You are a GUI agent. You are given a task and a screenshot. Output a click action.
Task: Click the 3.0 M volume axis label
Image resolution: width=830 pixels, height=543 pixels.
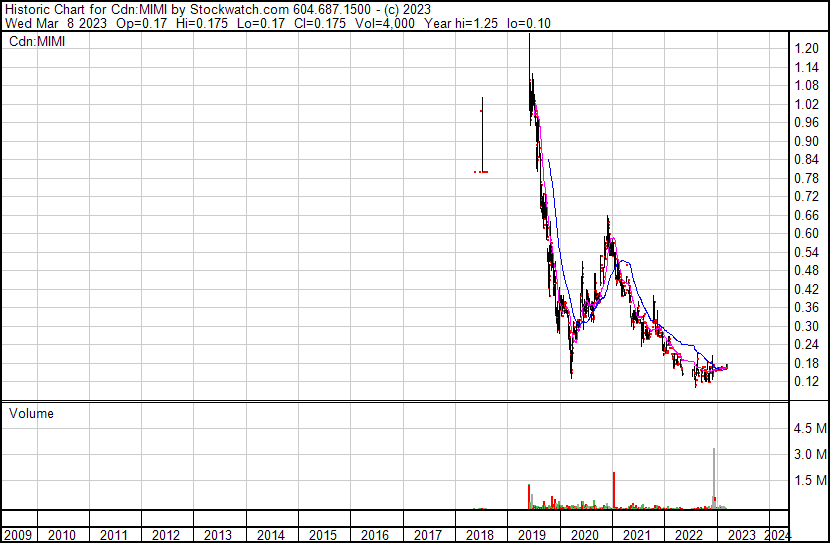tap(810, 454)
